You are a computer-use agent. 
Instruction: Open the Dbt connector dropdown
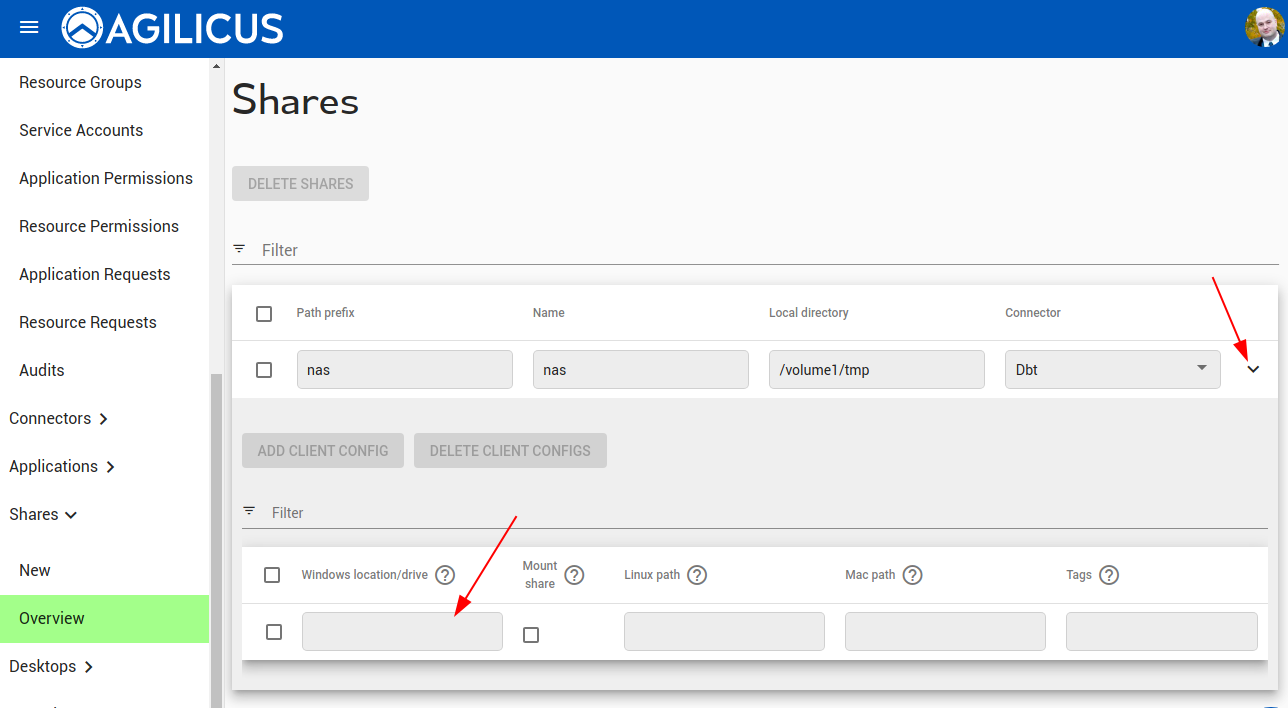coord(1112,369)
